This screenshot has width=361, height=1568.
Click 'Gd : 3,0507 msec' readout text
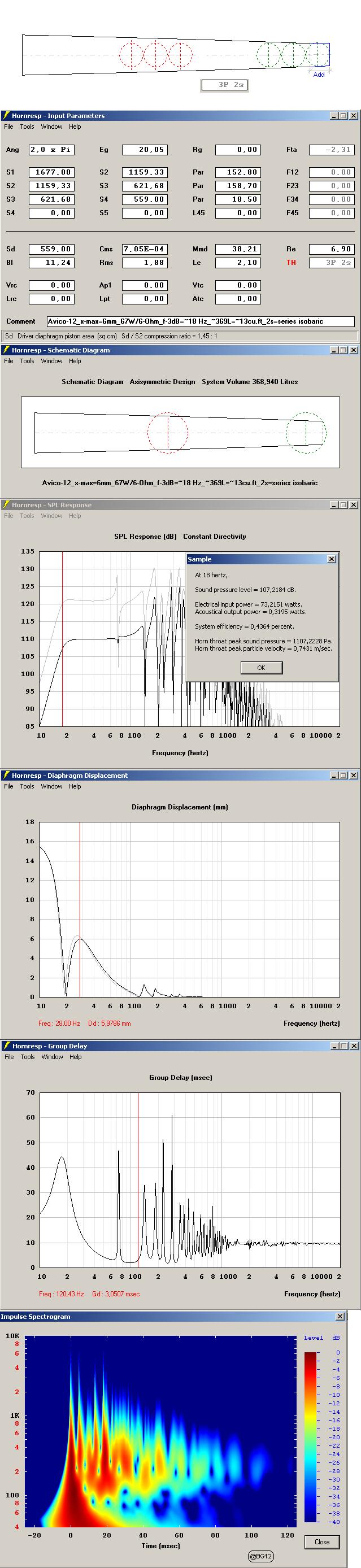[x=116, y=1293]
